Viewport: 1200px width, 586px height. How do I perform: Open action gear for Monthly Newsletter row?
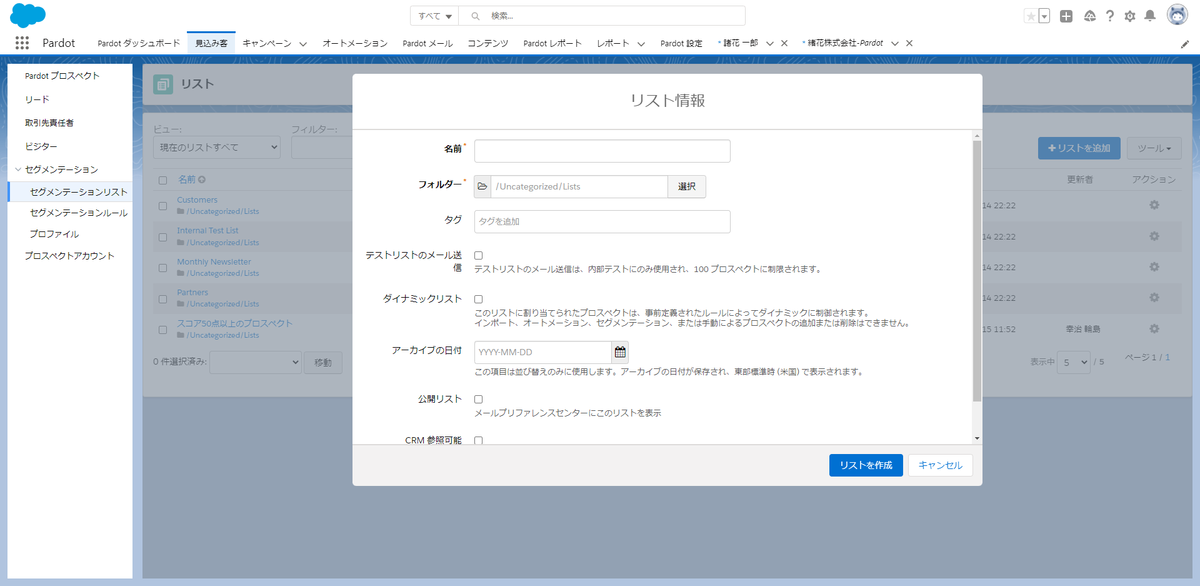coord(1154,267)
